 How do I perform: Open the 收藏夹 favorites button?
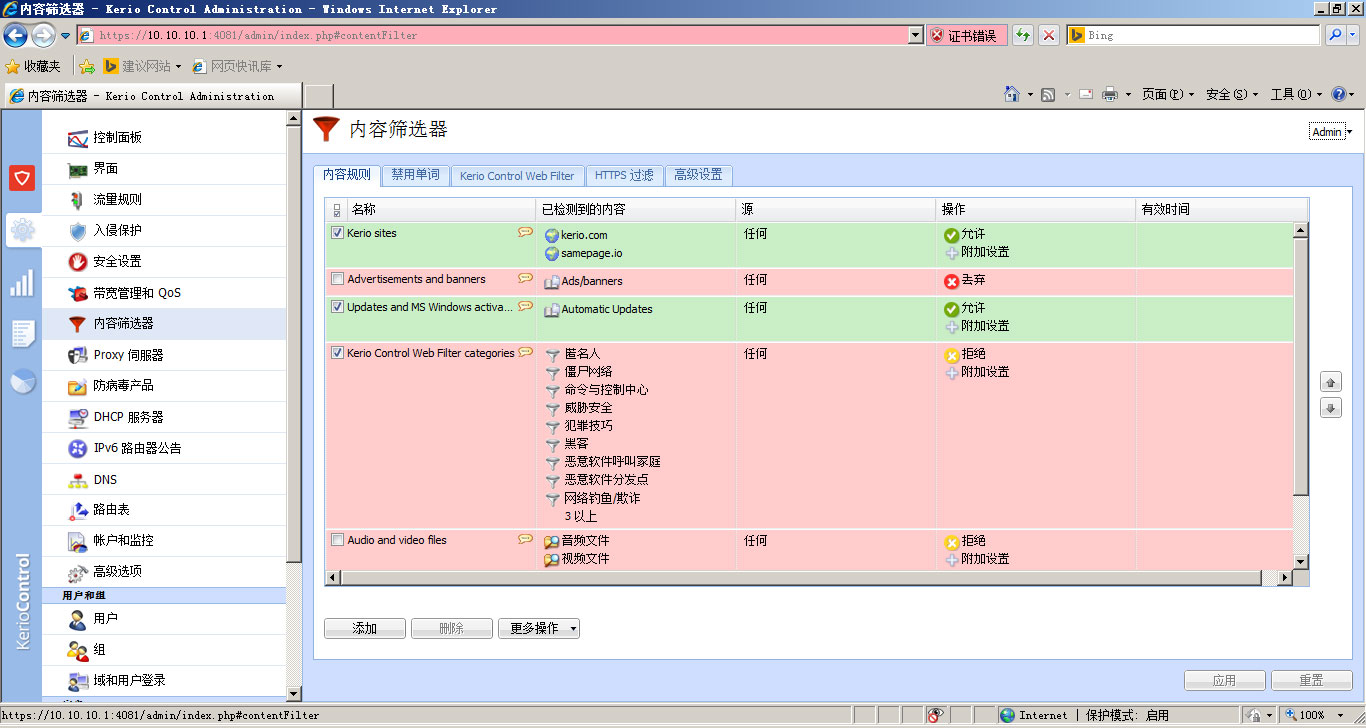[x=33, y=66]
